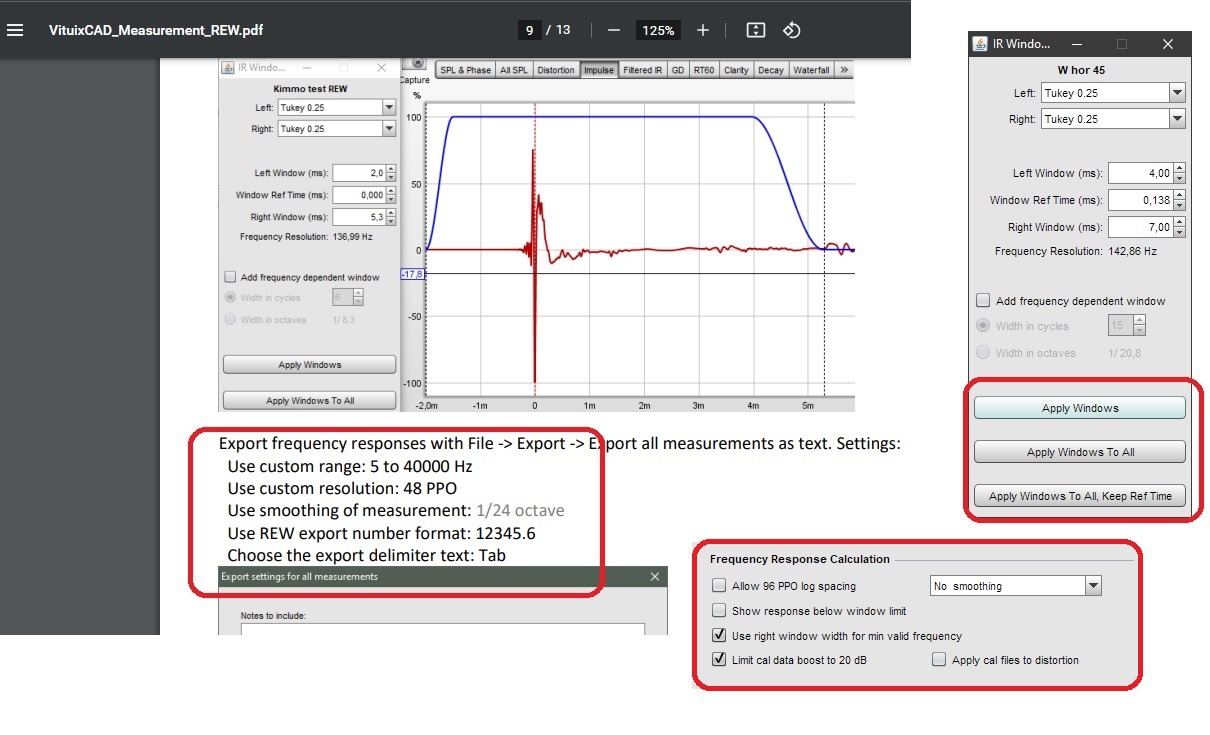Edit the current PDF page number field
This screenshot has height=735, width=1210.
click(529, 30)
